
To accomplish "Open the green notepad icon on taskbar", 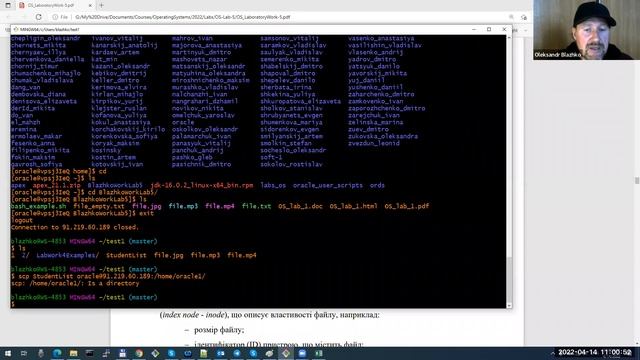I will 204,353.
